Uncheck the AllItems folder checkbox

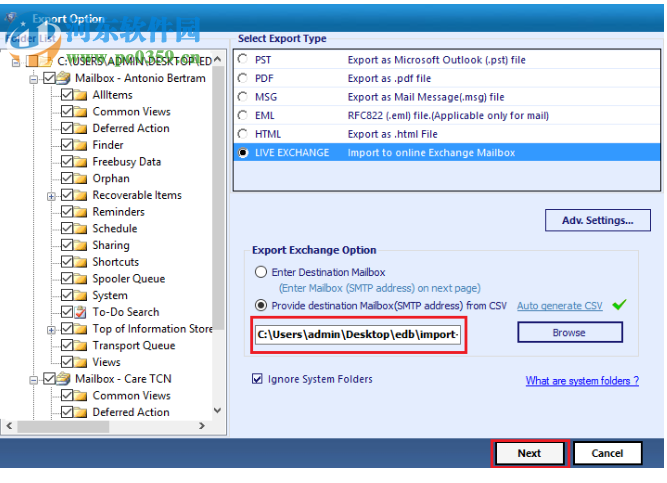(67, 94)
